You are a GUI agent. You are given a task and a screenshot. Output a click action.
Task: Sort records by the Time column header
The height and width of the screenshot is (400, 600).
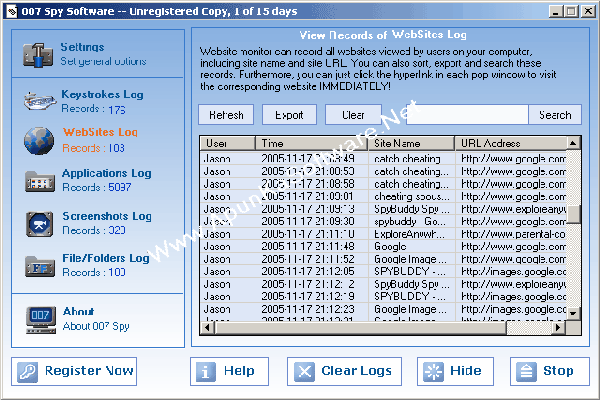312,143
